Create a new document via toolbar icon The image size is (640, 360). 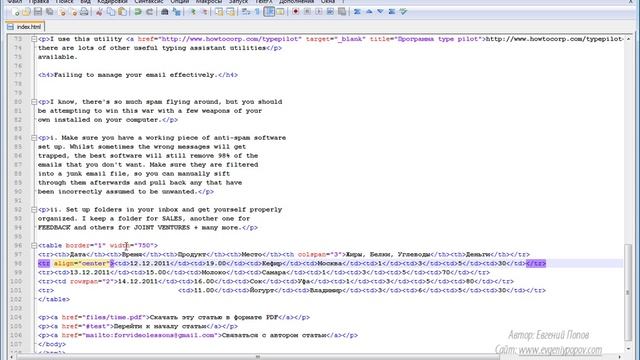[x=16, y=12]
